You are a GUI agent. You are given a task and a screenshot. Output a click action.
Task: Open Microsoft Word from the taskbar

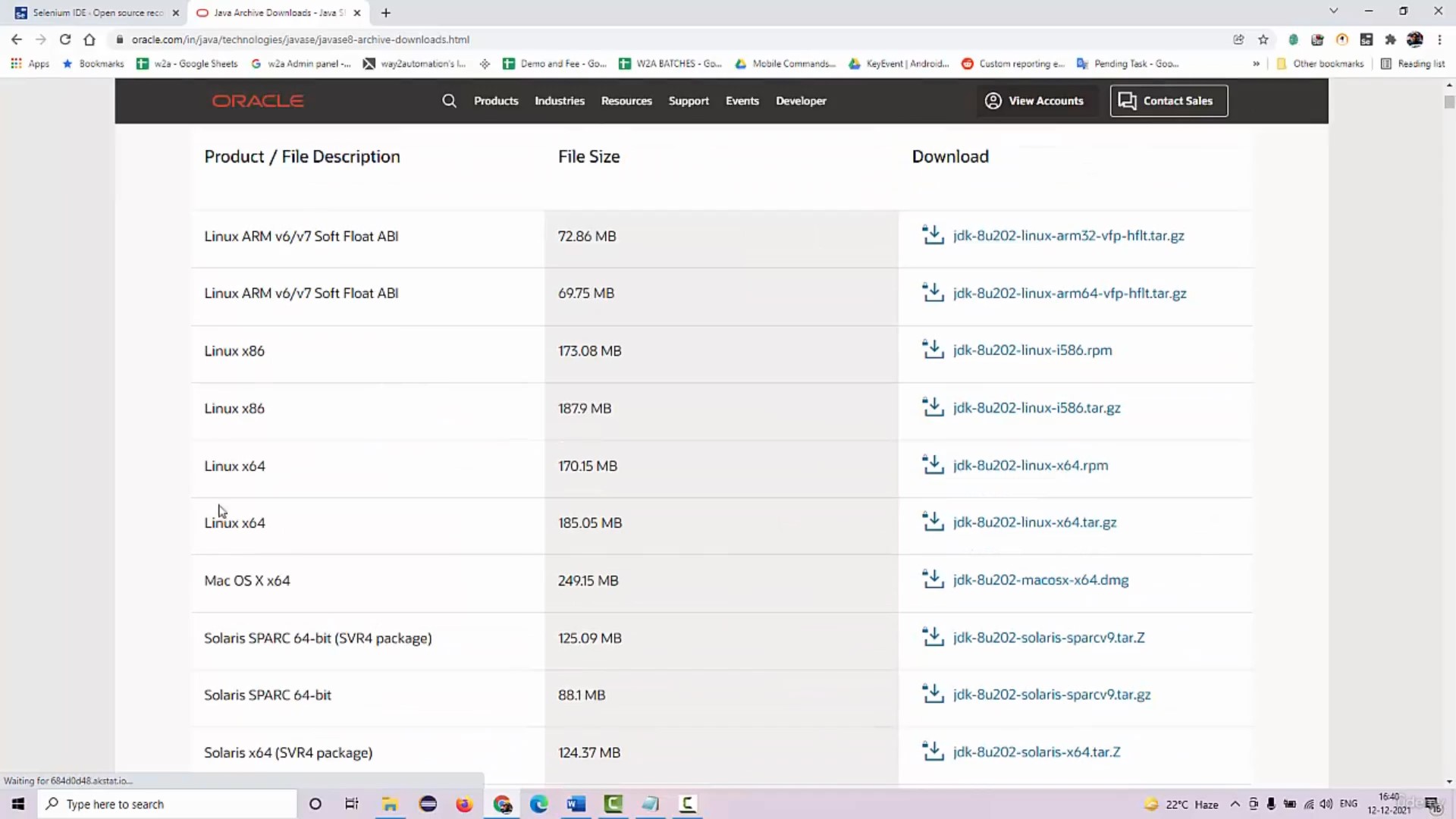pyautogui.click(x=576, y=804)
